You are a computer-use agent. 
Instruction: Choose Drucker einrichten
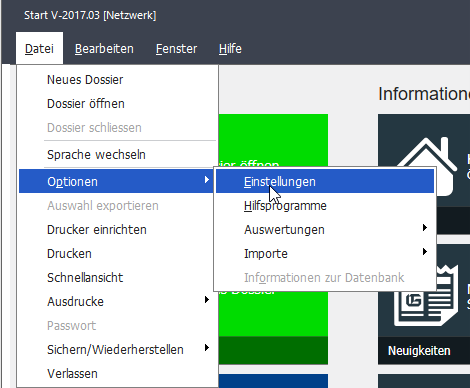(117, 230)
